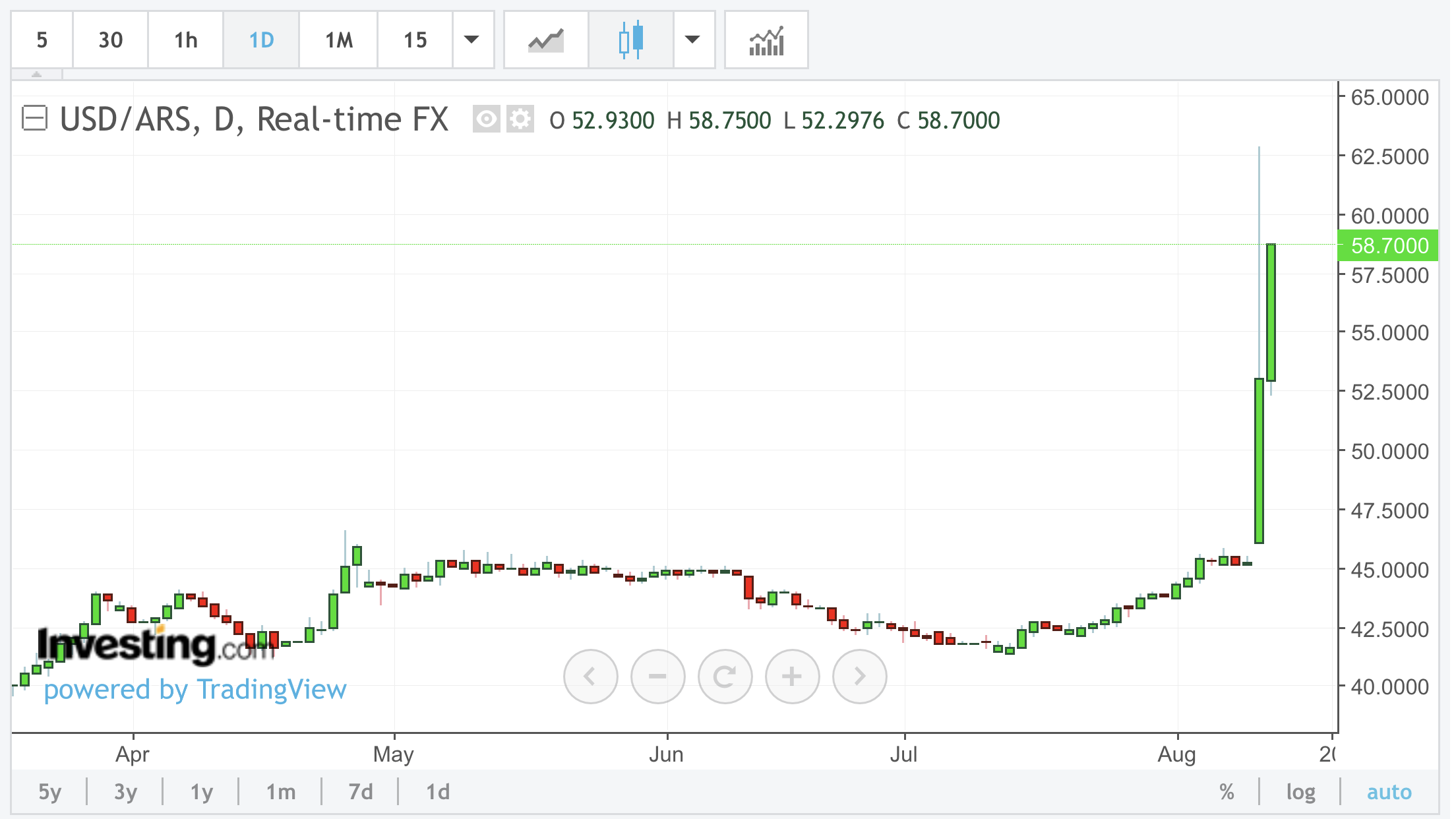Image resolution: width=1456 pixels, height=819 pixels.
Task: Select the area chart style icon
Action: 546,40
